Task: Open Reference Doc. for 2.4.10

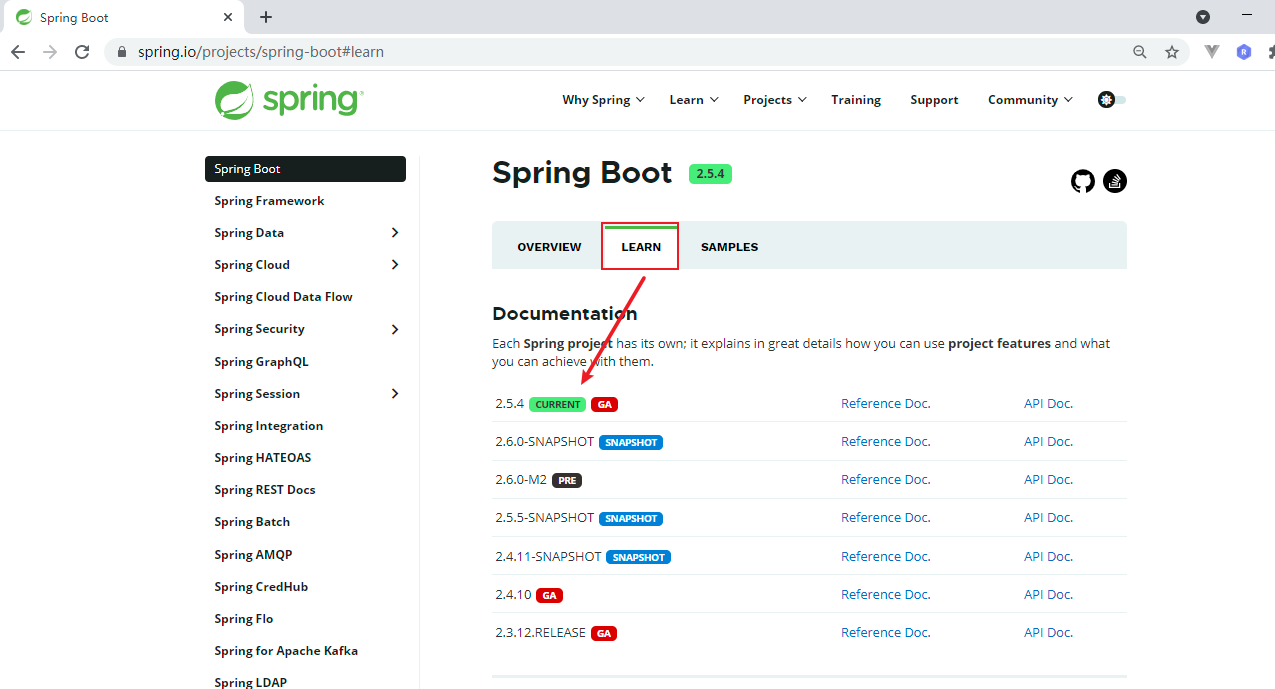Action: tap(885, 595)
